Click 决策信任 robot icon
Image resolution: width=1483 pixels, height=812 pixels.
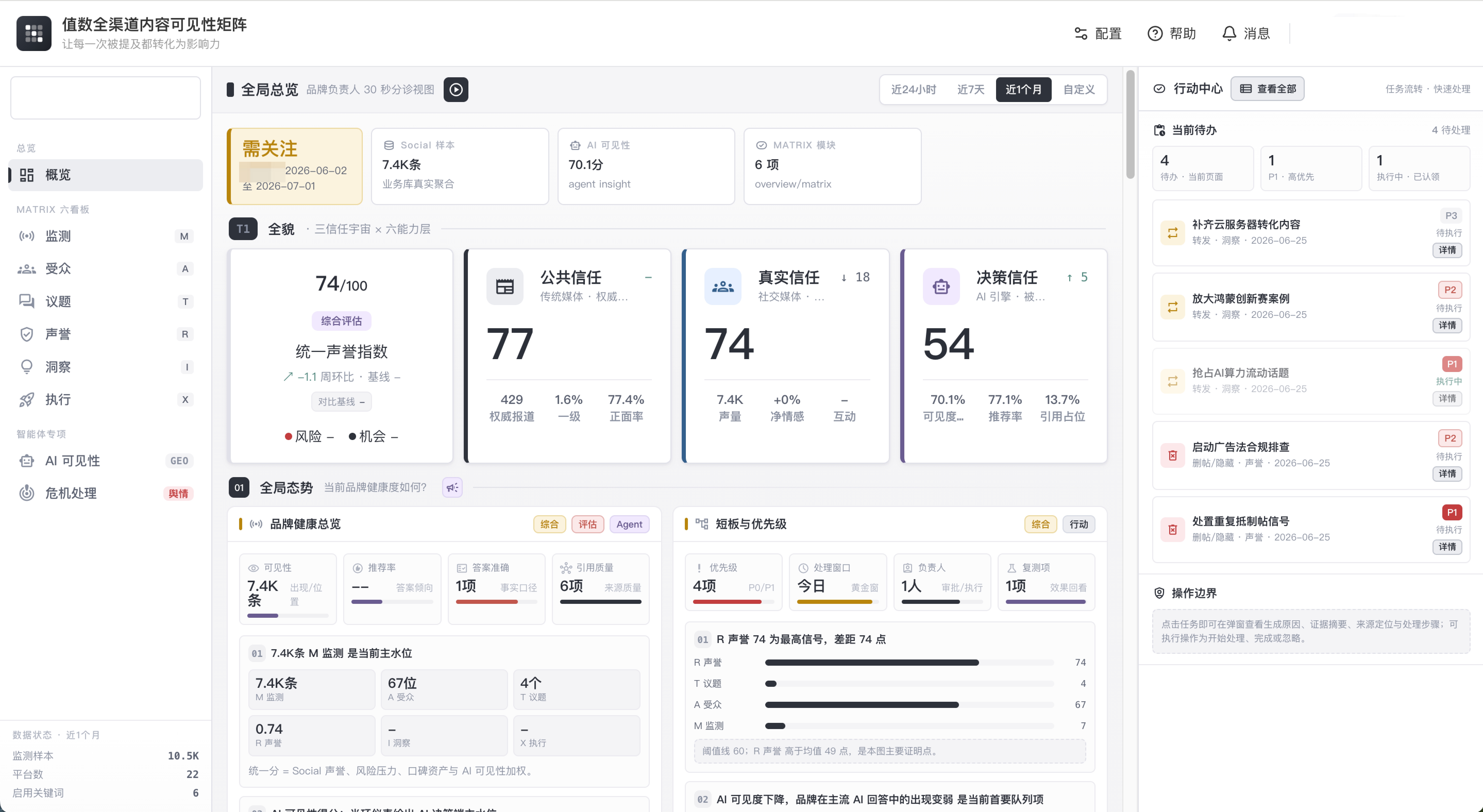941,286
